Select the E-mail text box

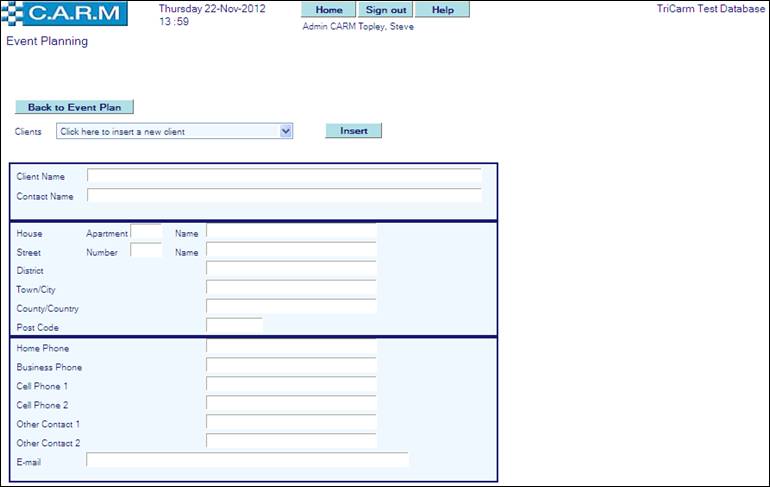pos(247,461)
